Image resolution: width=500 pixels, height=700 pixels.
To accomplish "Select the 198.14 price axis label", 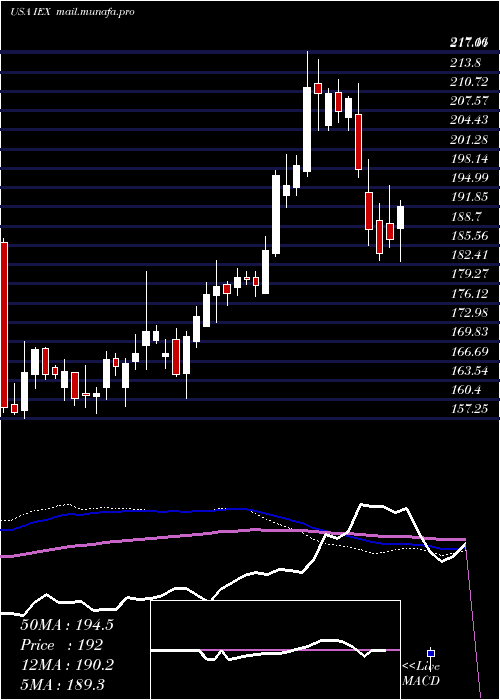I will tap(469, 159).
